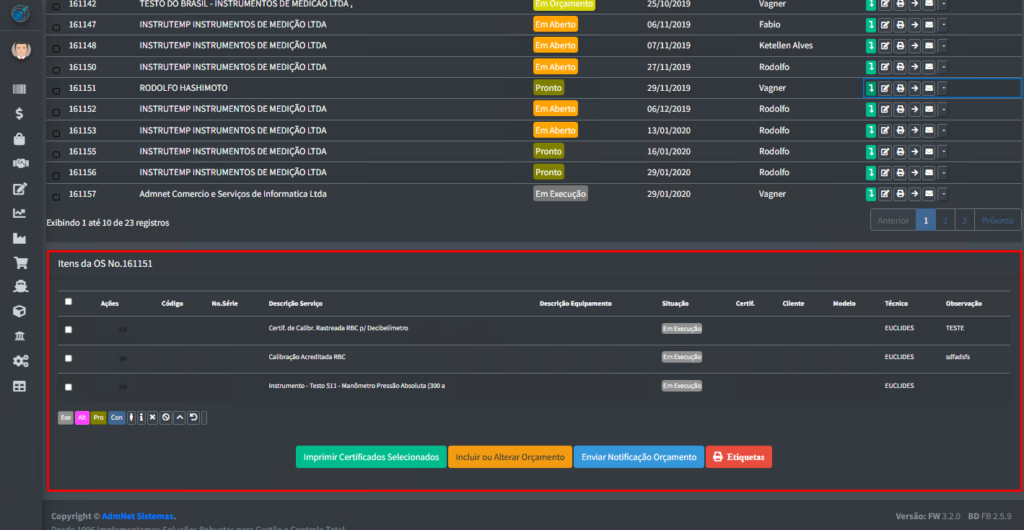This screenshot has height=530, width=1024.
Task: Click envelope icon for order 161157
Action: [x=928, y=194]
